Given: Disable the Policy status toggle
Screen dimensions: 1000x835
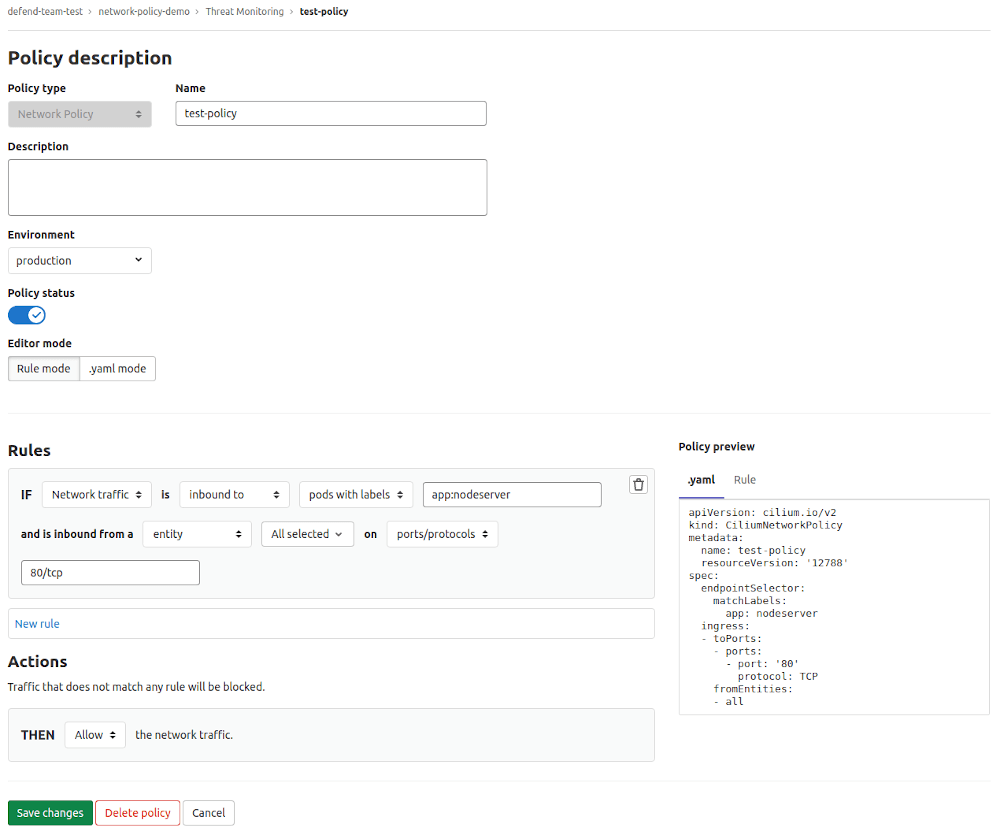Looking at the screenshot, I should pos(26,314).
